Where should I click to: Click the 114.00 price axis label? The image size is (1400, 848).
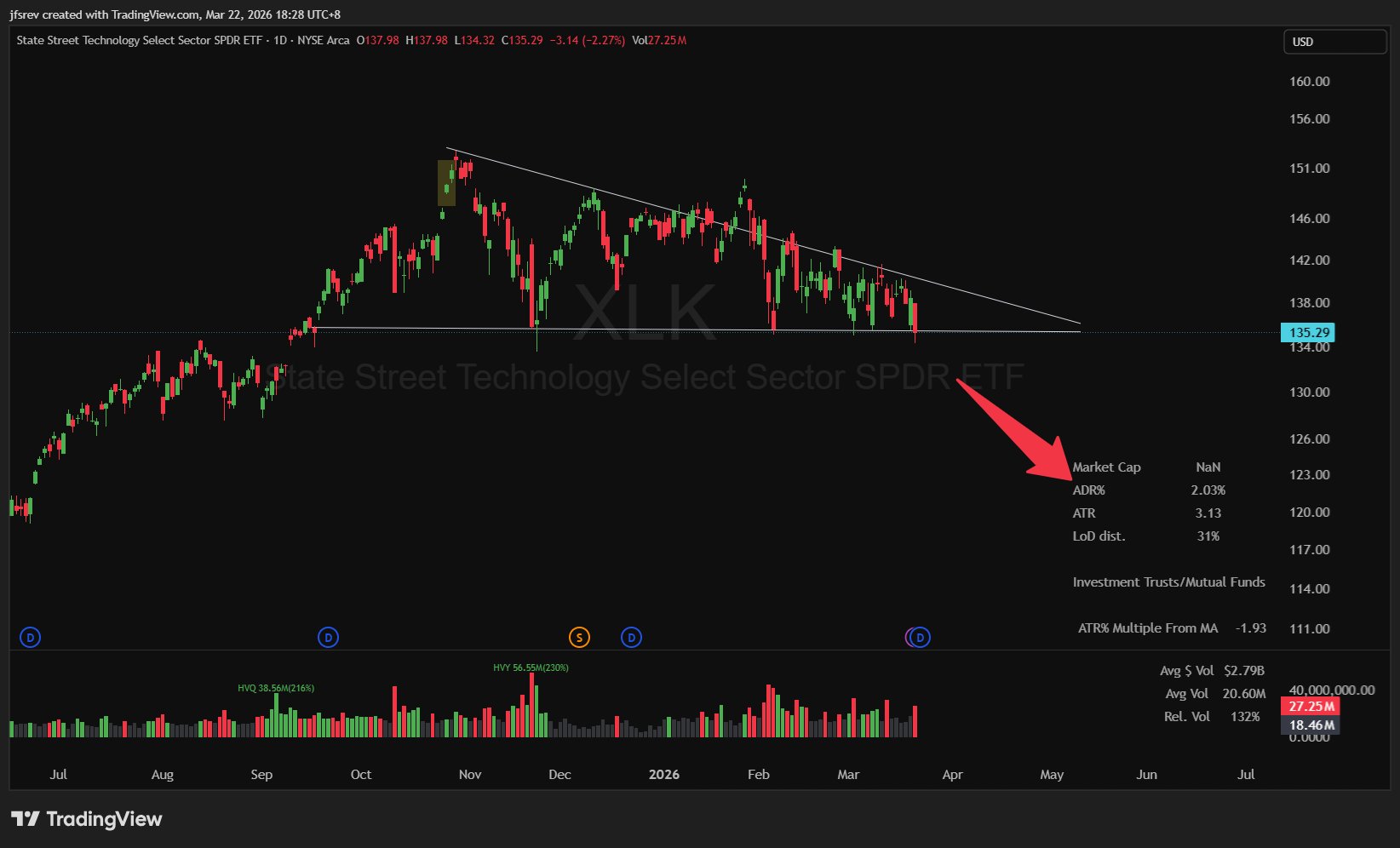click(1310, 589)
